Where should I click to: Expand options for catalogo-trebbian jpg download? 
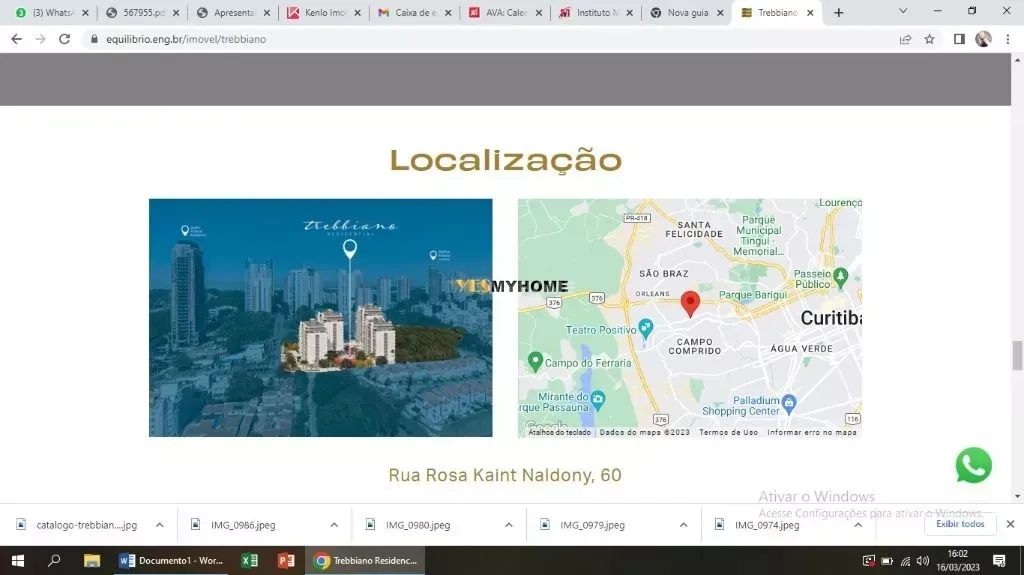159,525
